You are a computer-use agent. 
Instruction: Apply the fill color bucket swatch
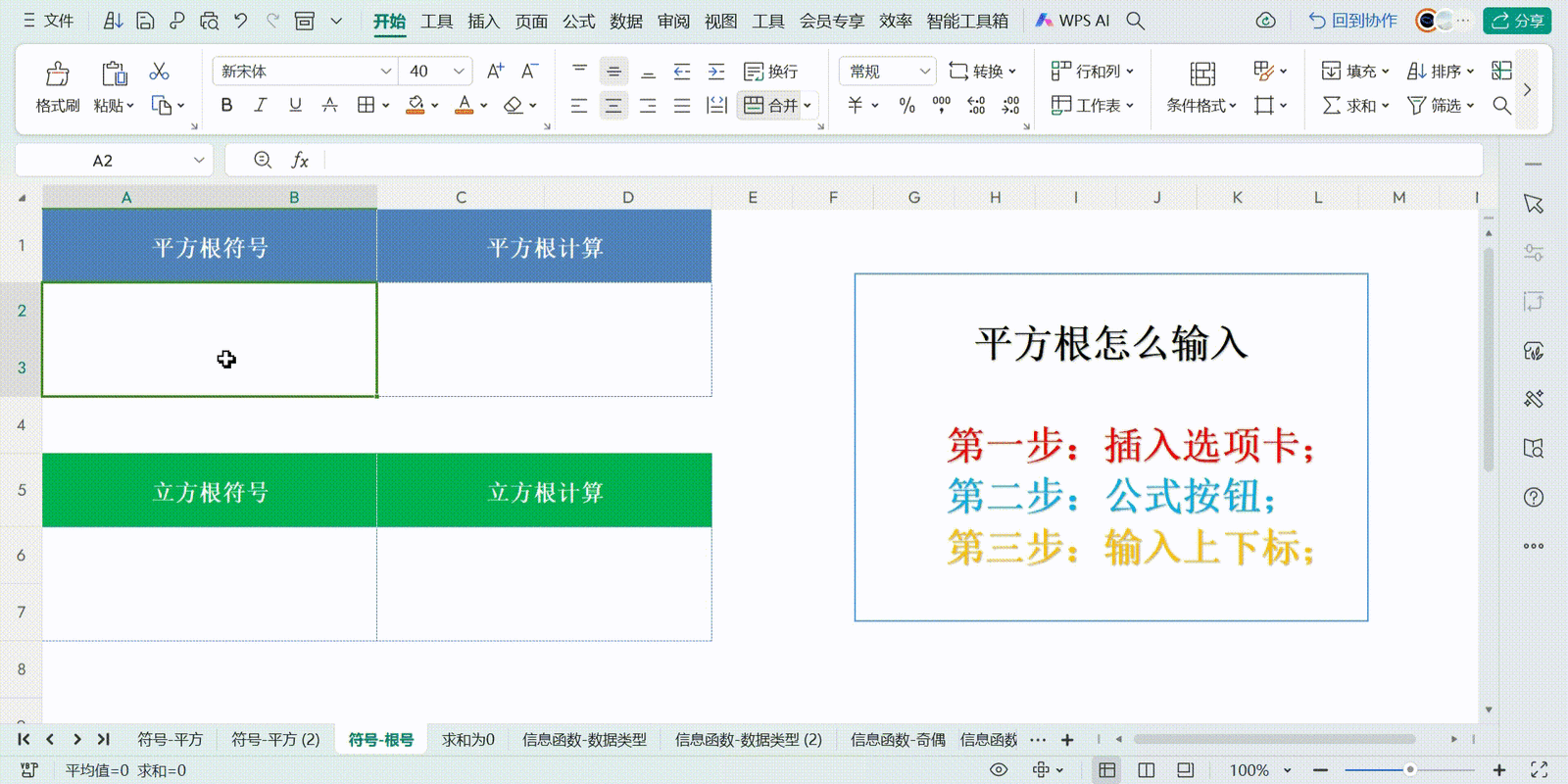point(416,105)
